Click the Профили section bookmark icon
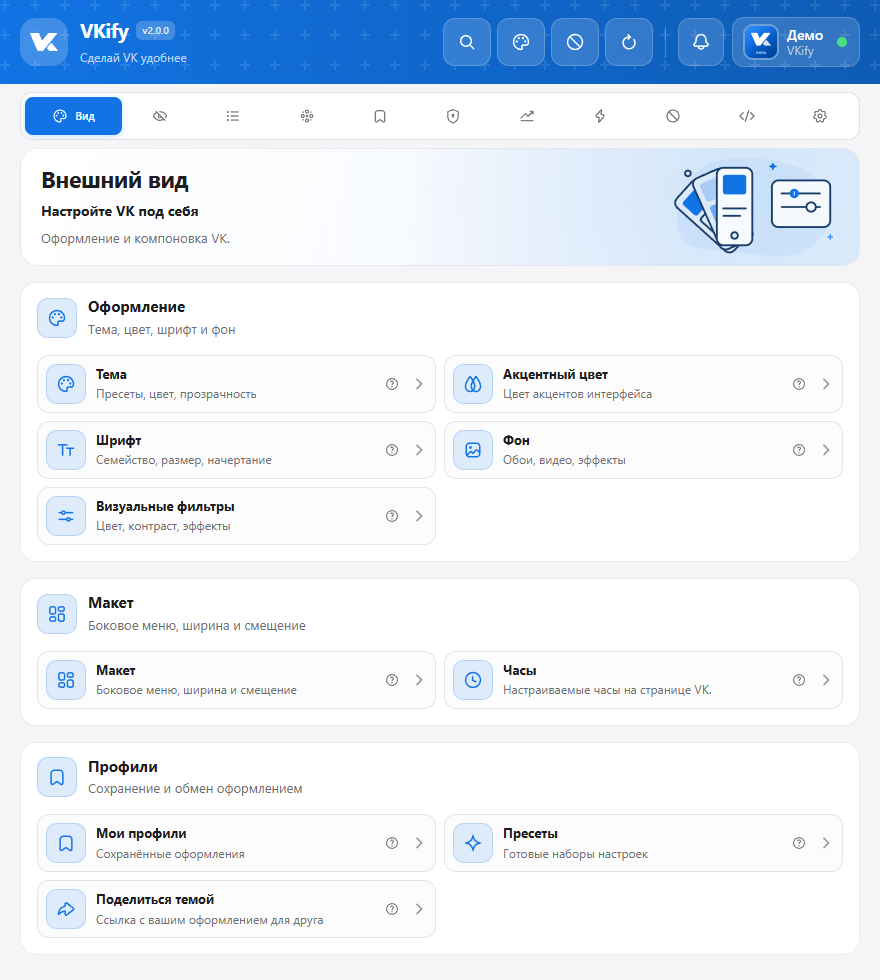The width and height of the screenshot is (880, 980). pyautogui.click(x=57, y=778)
